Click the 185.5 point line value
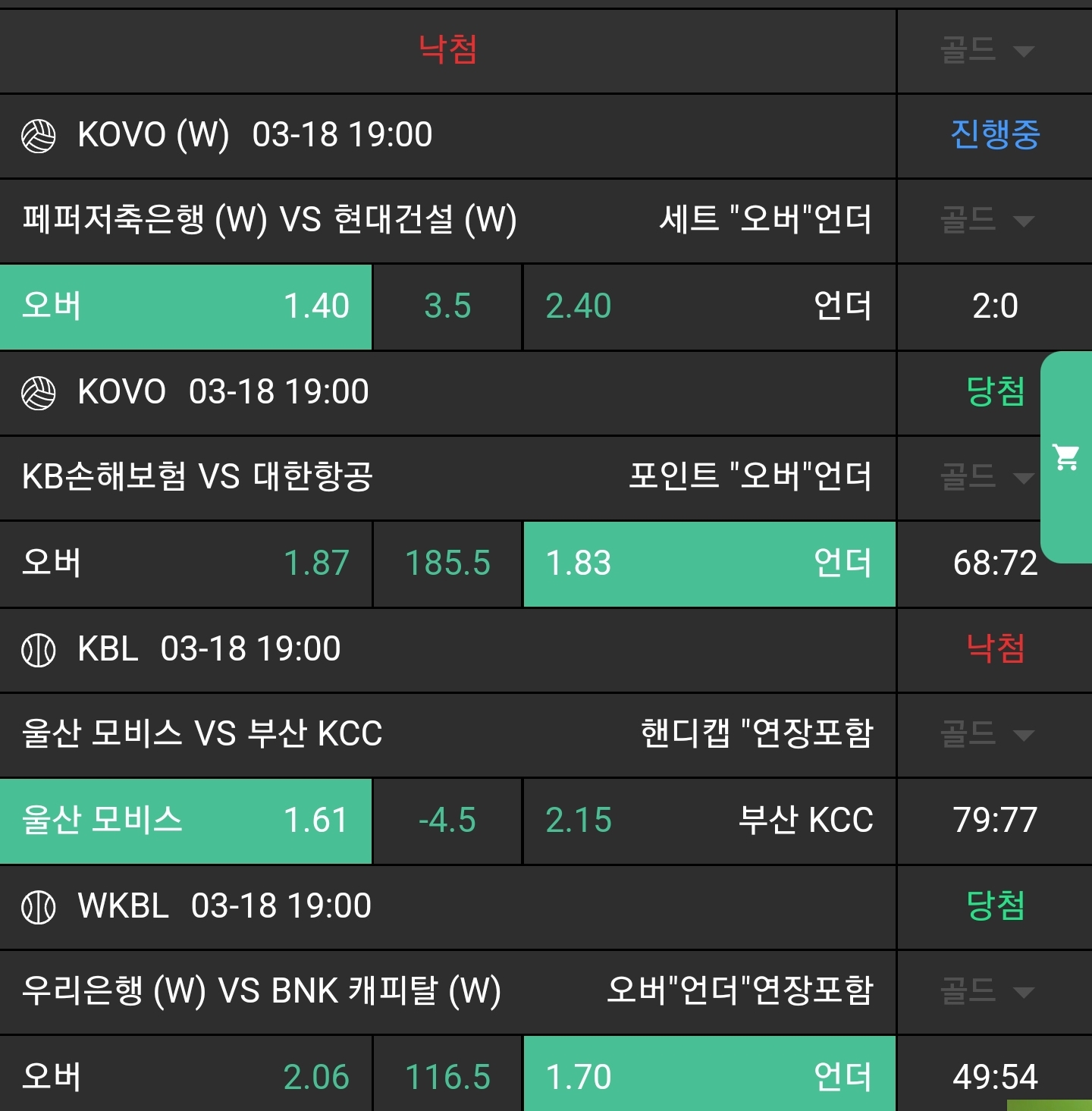 point(447,563)
